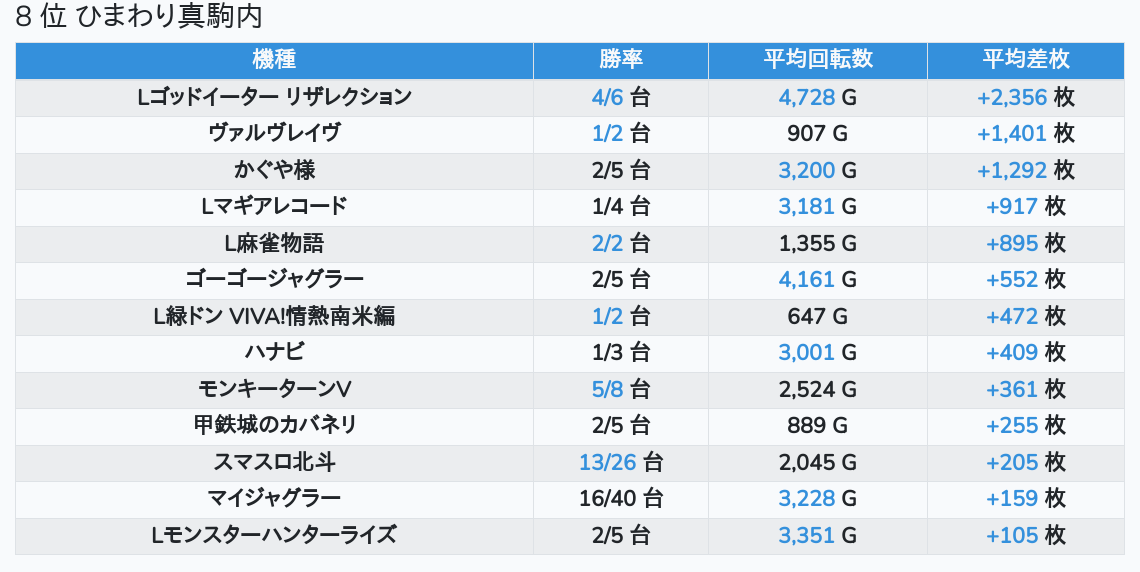Sort by the 機種 column header
Image resolution: width=1140 pixels, height=572 pixels.
tap(274, 60)
